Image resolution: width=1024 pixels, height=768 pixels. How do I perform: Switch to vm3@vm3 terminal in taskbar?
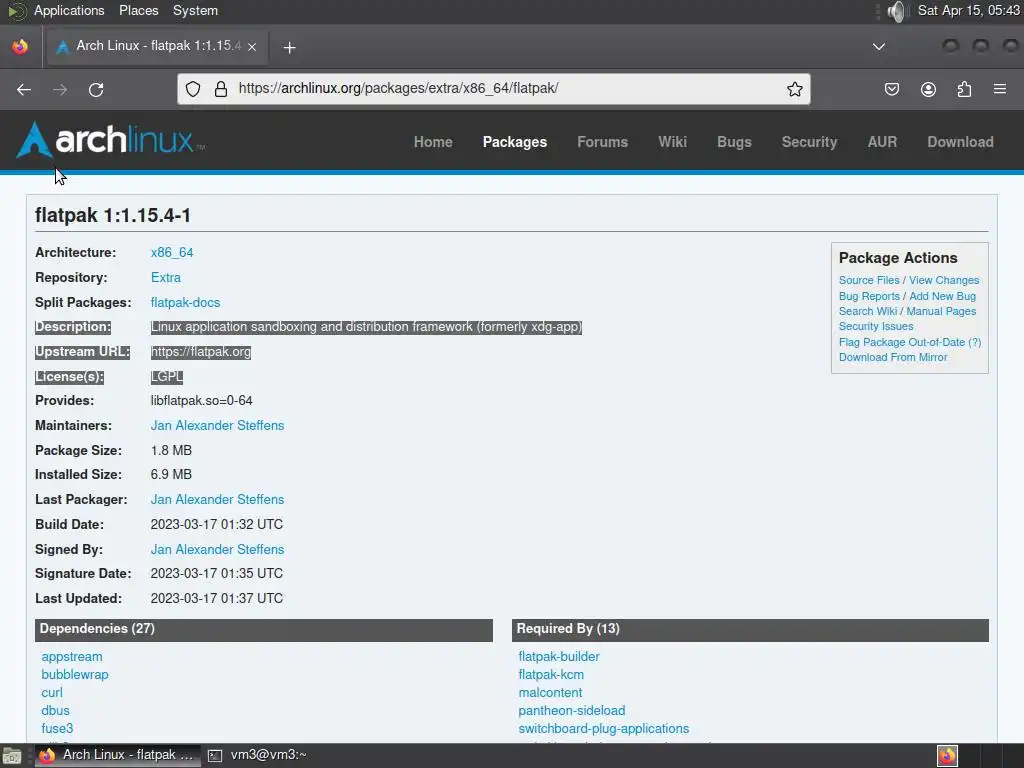258,755
